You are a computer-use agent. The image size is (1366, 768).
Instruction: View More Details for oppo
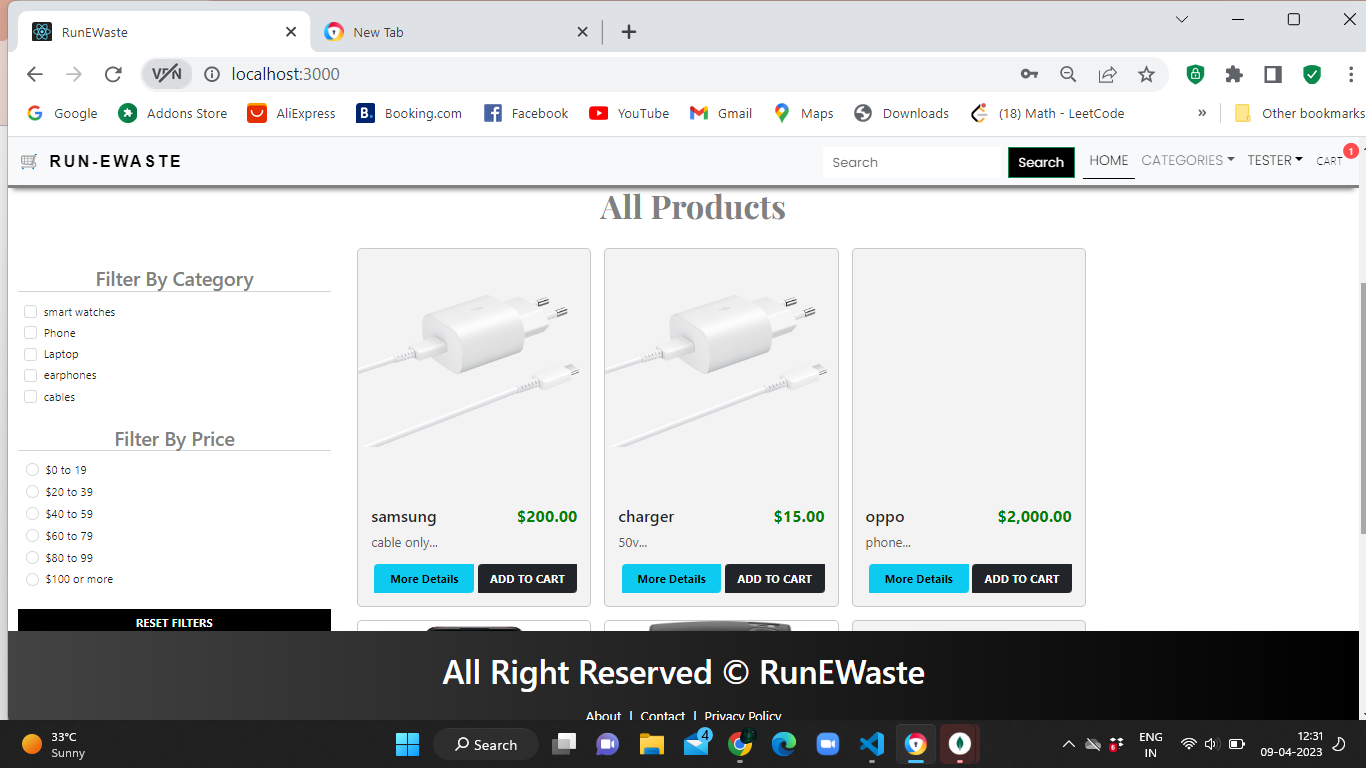click(x=919, y=579)
